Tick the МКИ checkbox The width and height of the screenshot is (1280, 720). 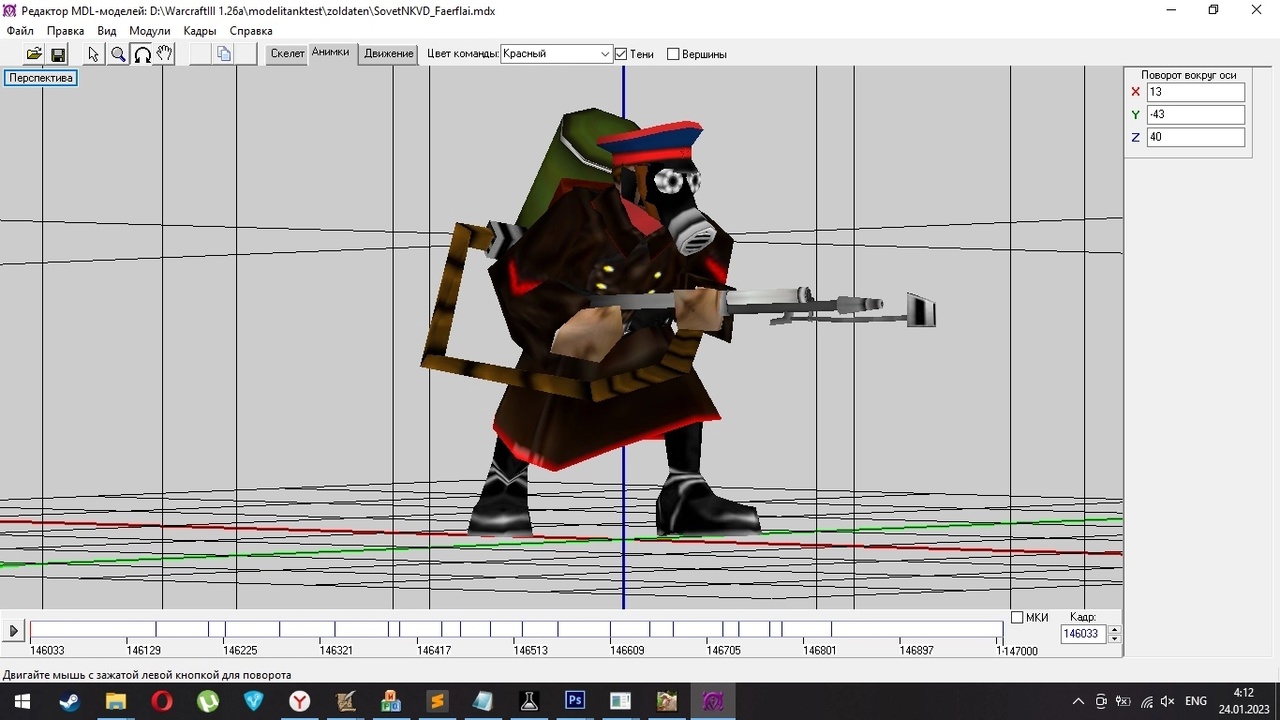[1017, 617]
